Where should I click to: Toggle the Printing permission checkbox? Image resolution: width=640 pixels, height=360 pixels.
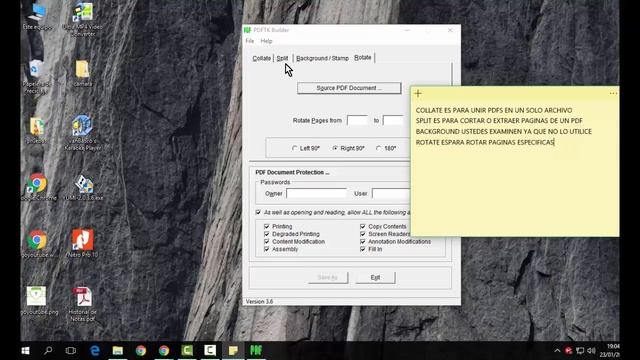(x=267, y=227)
